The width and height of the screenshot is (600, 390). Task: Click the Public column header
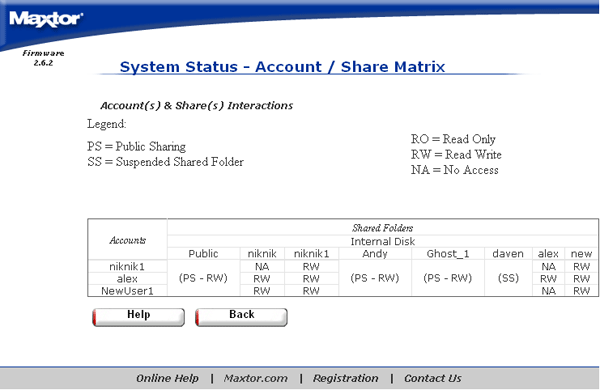203,254
